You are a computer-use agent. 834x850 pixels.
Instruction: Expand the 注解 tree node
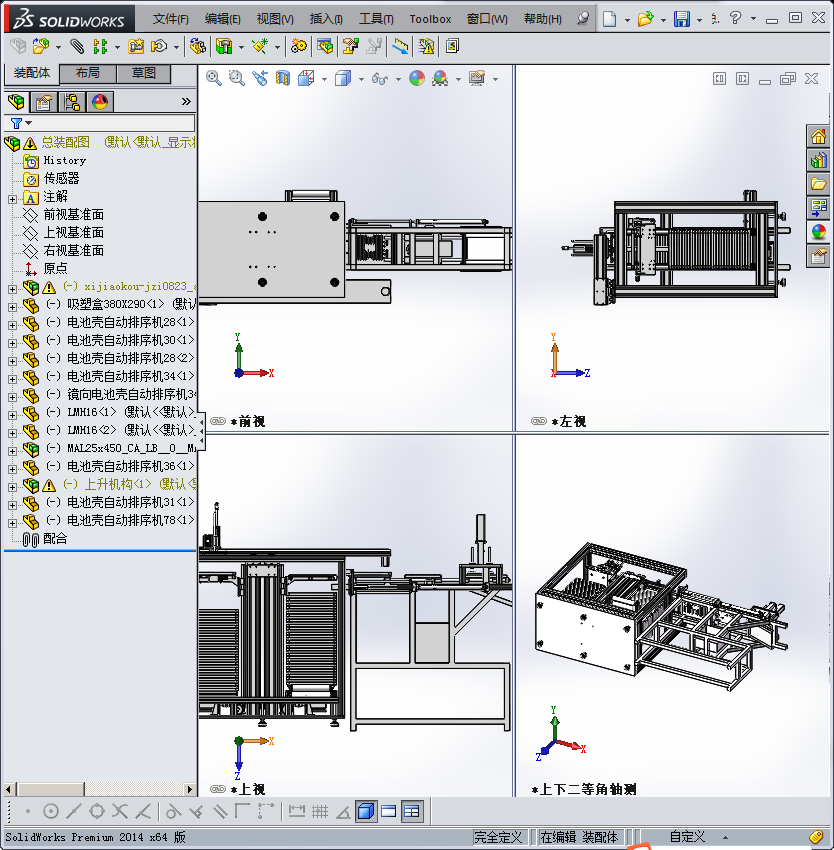12,199
